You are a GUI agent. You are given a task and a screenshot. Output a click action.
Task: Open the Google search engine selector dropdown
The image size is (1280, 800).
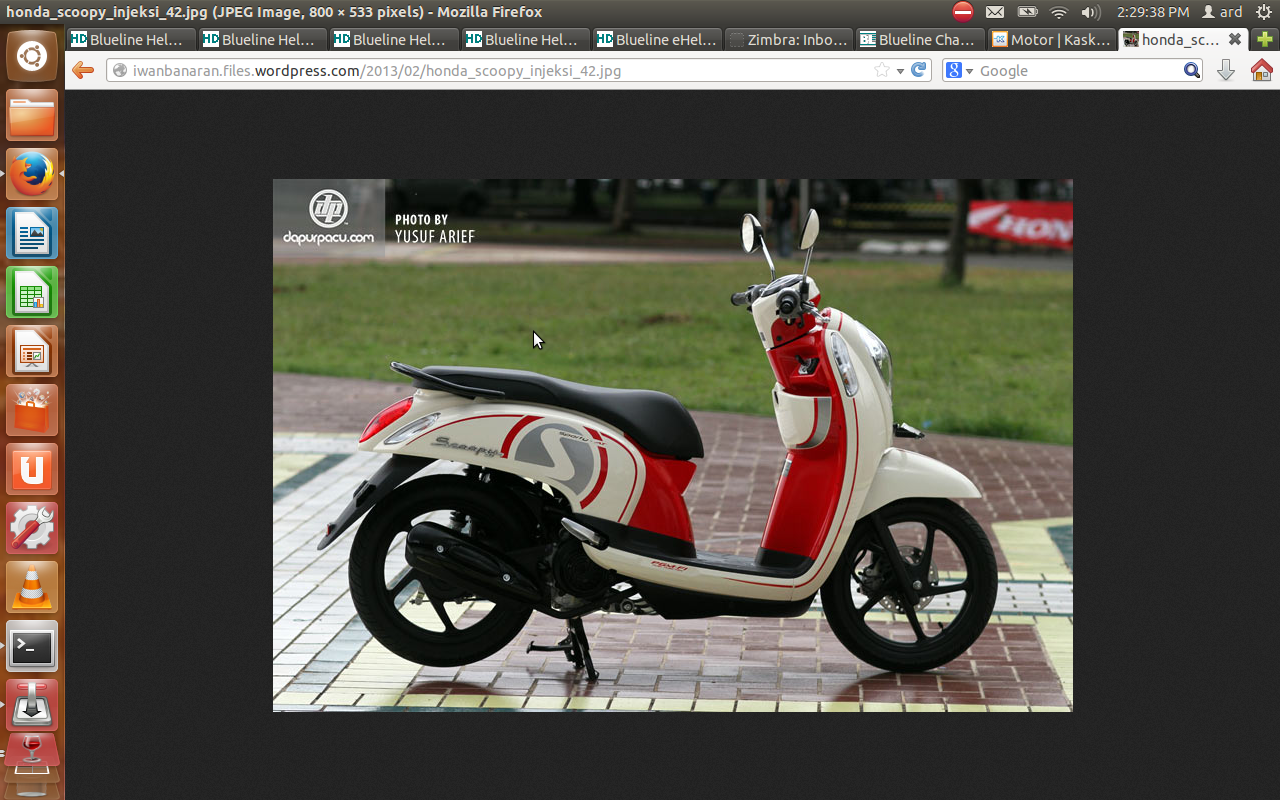959,70
